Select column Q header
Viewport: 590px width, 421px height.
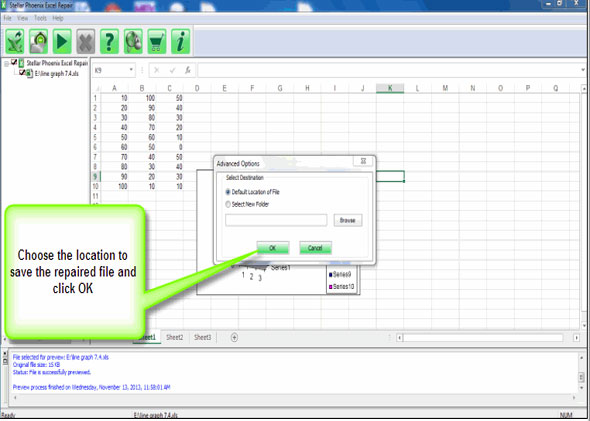pos(555,88)
